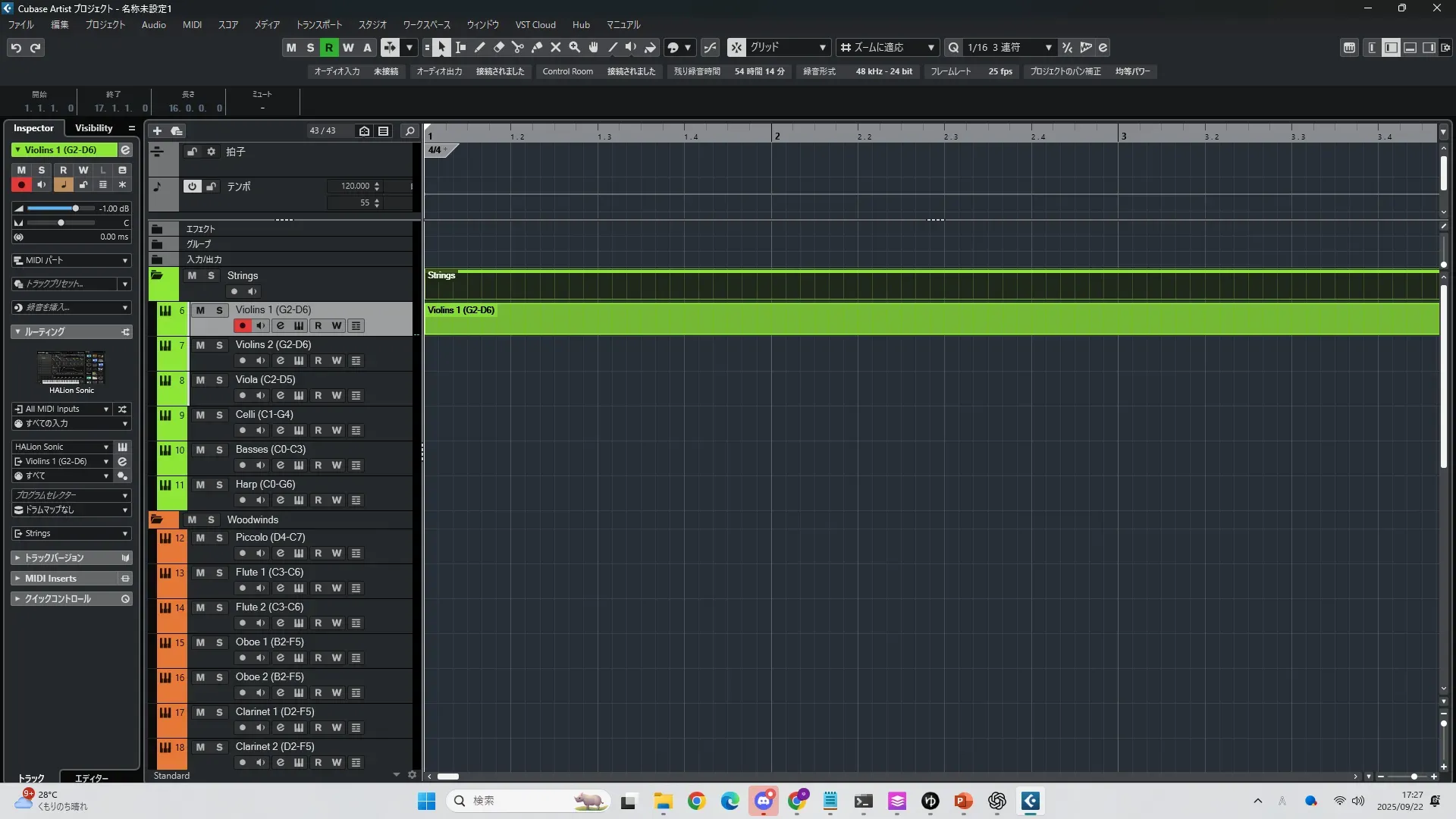Select the Mute X tool
Image resolution: width=1456 pixels, height=819 pixels.
(556, 48)
